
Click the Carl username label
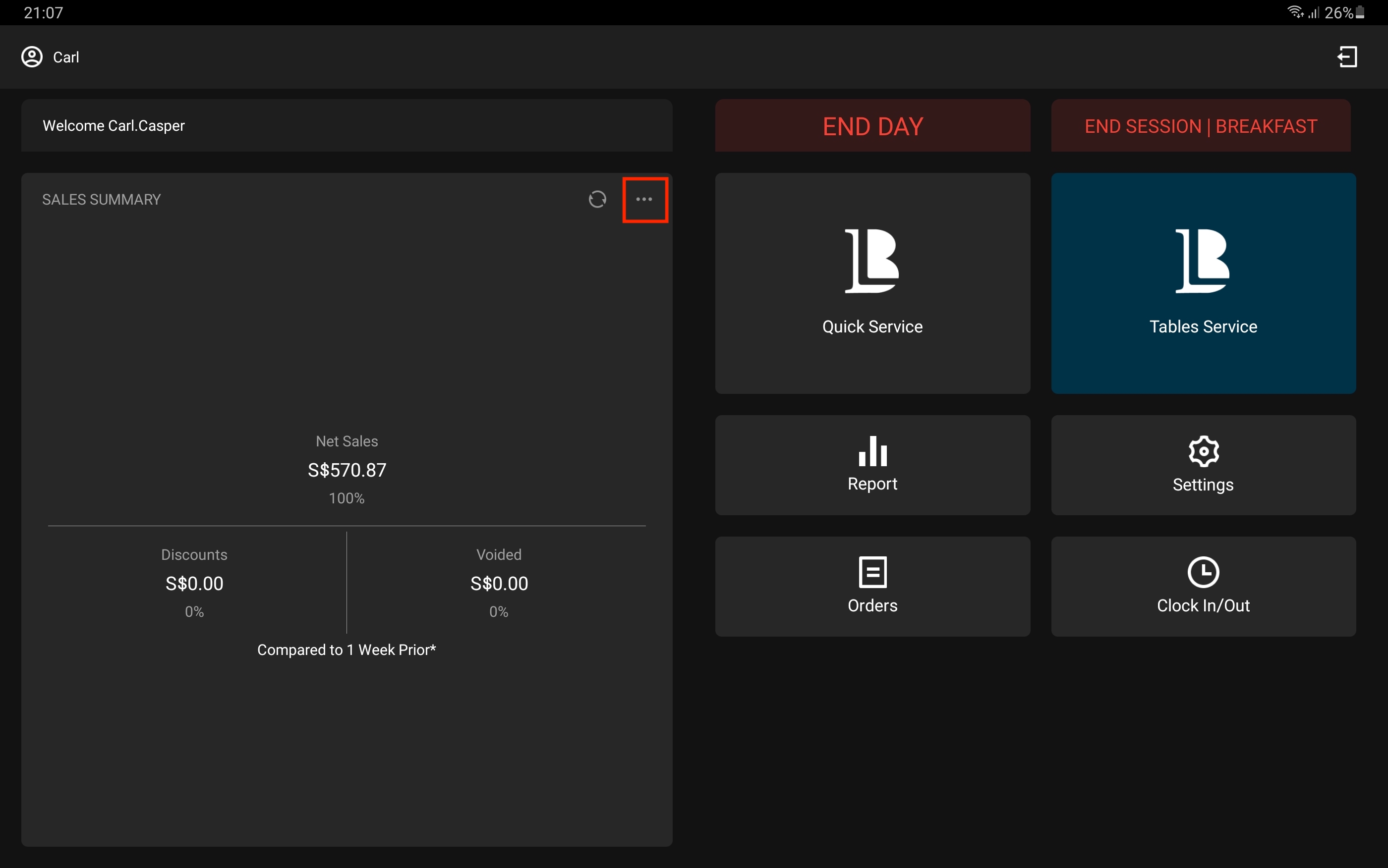click(x=66, y=57)
